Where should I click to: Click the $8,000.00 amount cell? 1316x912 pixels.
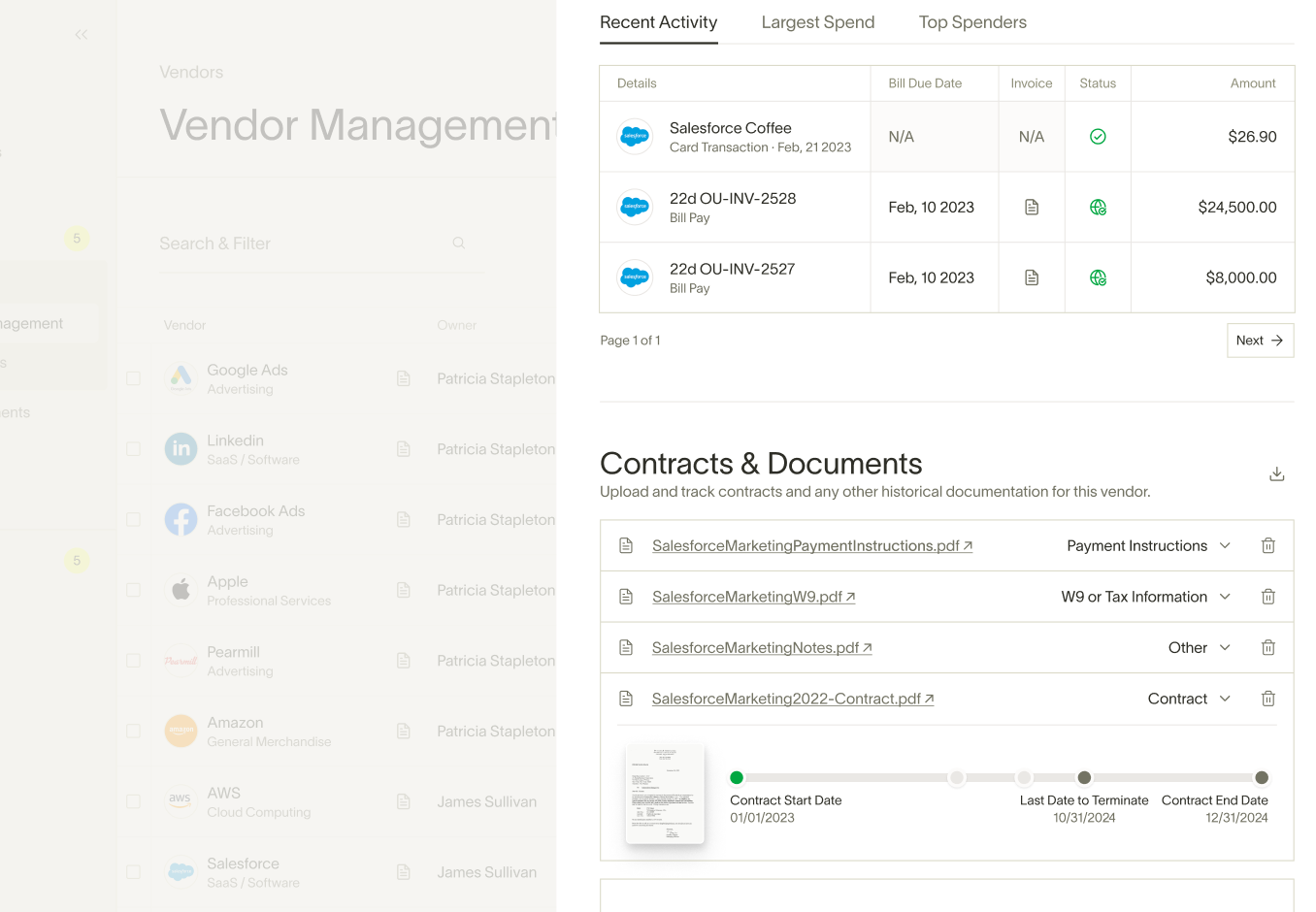[1241, 278]
